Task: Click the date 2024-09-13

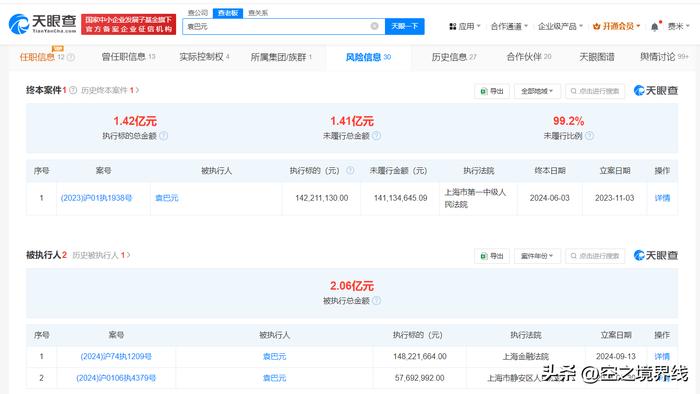Action: point(616,356)
